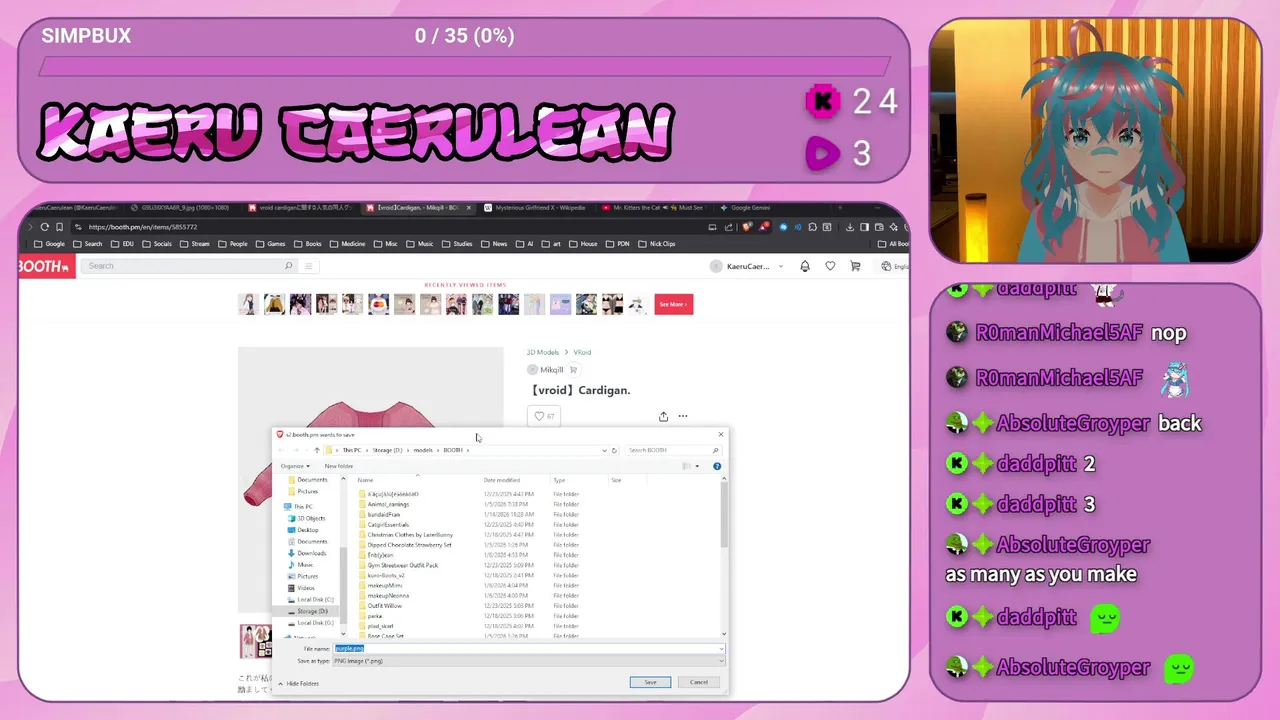
Task: Open BOOTH notifications bell
Action: (806, 266)
